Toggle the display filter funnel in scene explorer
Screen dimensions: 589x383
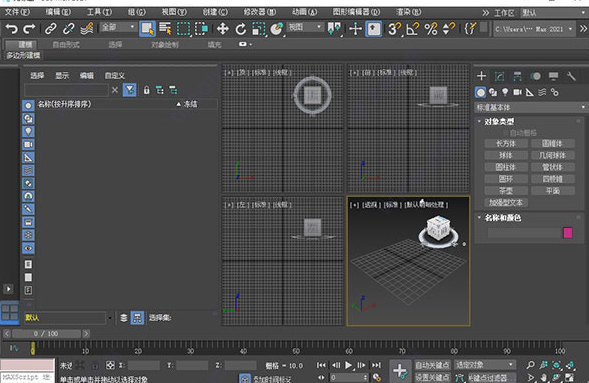129,90
